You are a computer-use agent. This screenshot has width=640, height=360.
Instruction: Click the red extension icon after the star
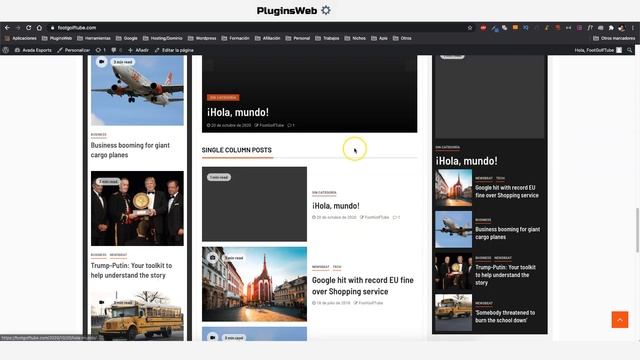pyautogui.click(x=483, y=28)
